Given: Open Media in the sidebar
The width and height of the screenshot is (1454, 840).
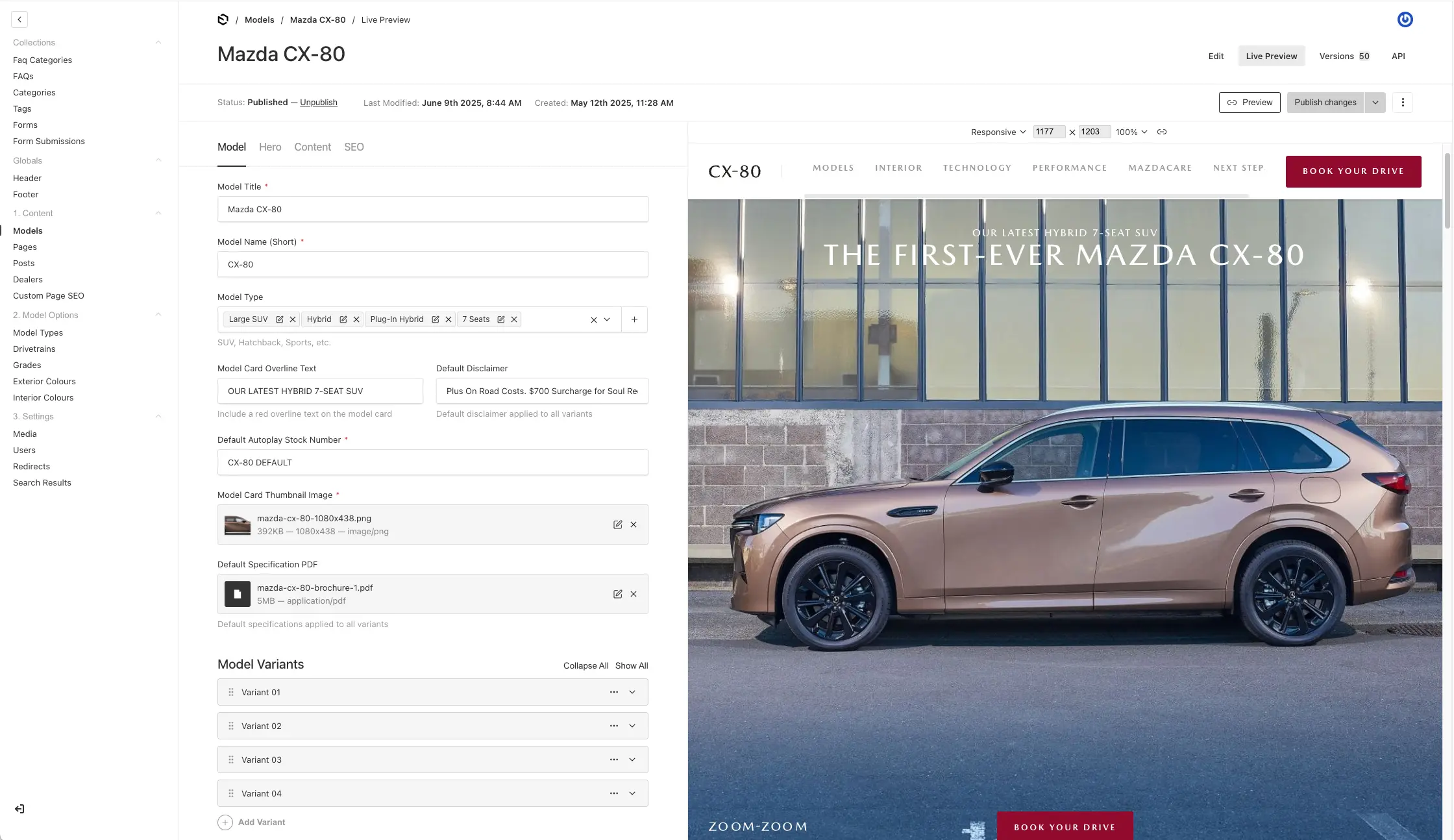Looking at the screenshot, I should pos(25,434).
